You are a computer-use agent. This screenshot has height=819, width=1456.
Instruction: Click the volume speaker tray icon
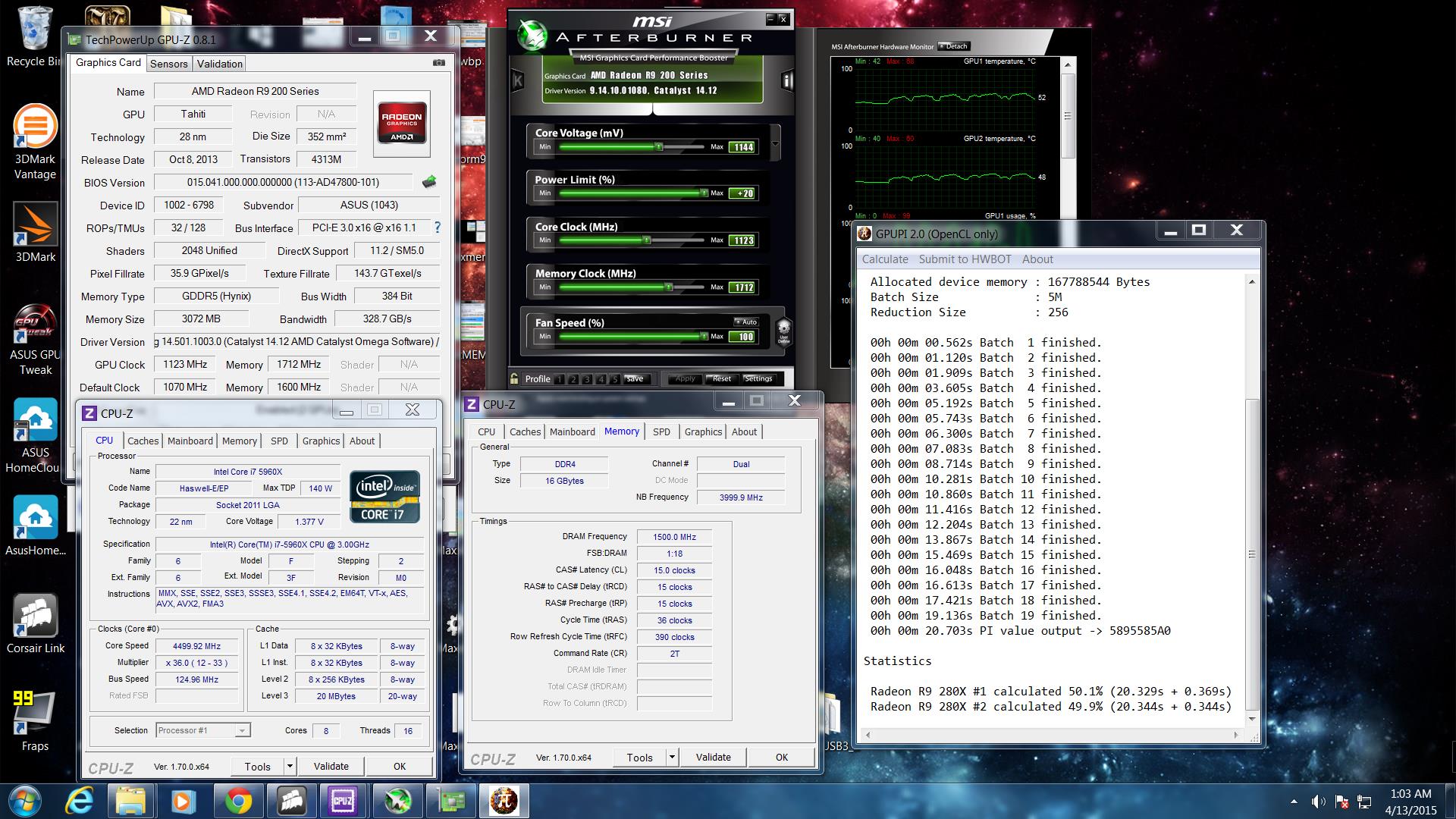(1319, 802)
